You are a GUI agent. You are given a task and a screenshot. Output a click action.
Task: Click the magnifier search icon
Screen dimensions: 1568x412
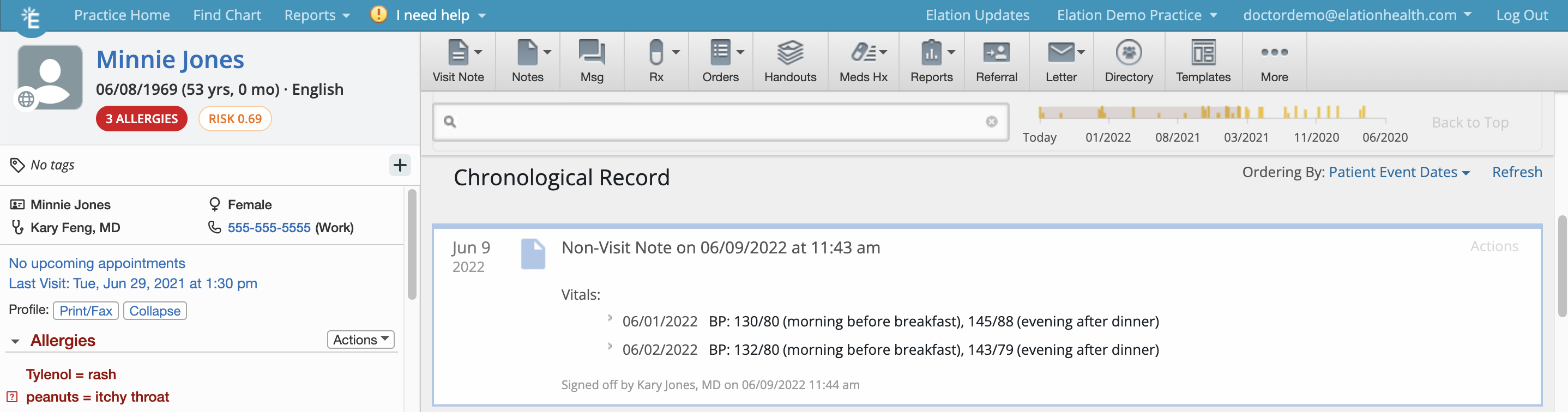(450, 122)
